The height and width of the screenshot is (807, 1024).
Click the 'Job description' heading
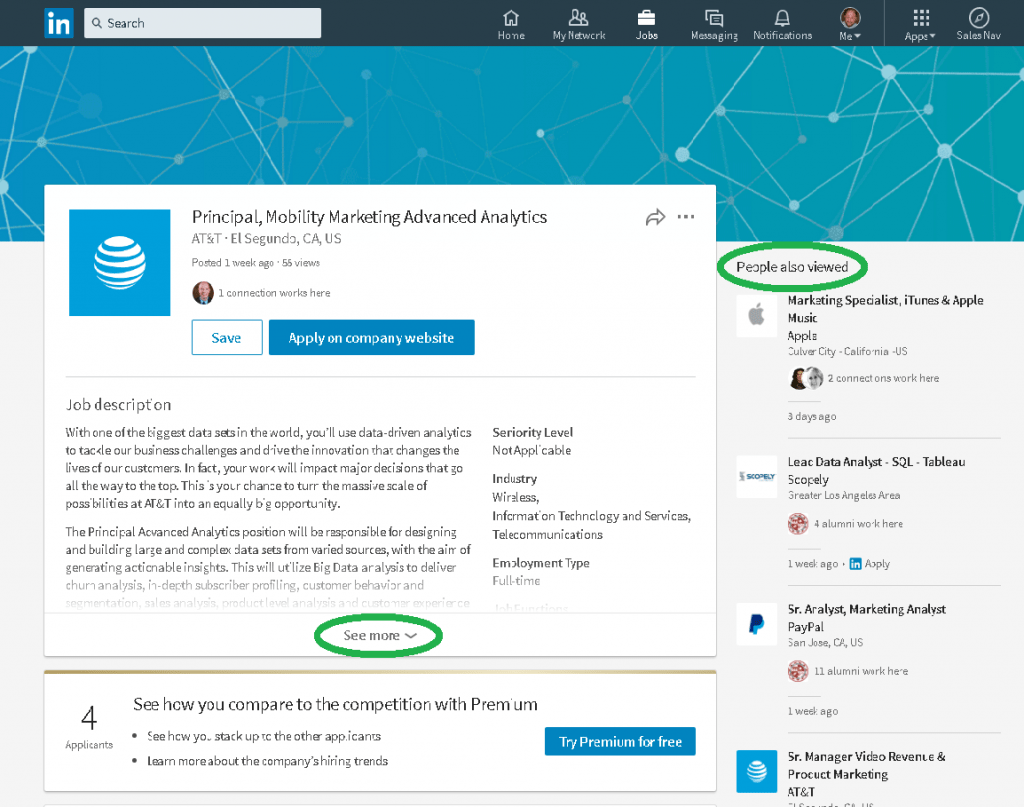pos(118,405)
